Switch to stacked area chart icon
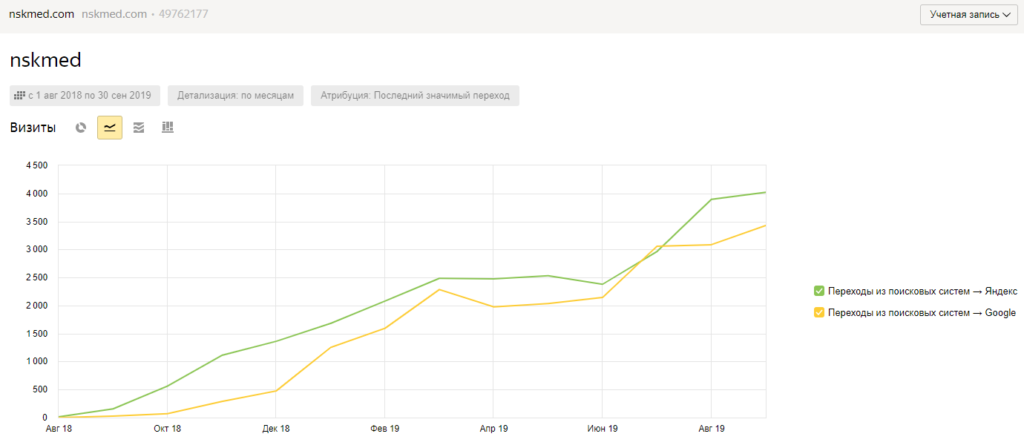The width and height of the screenshot is (1024, 448). point(138,128)
